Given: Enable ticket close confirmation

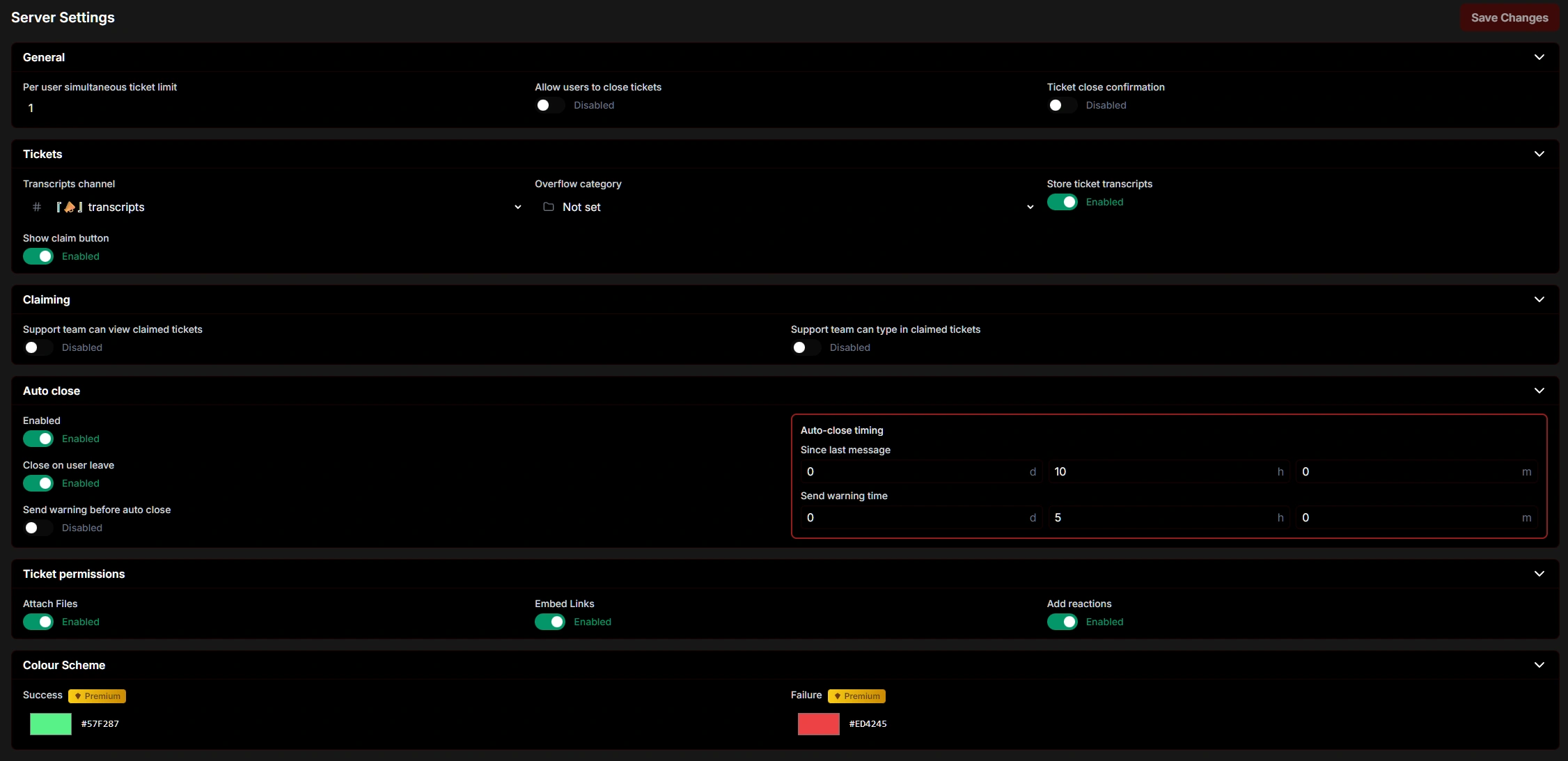Looking at the screenshot, I should 1061,105.
